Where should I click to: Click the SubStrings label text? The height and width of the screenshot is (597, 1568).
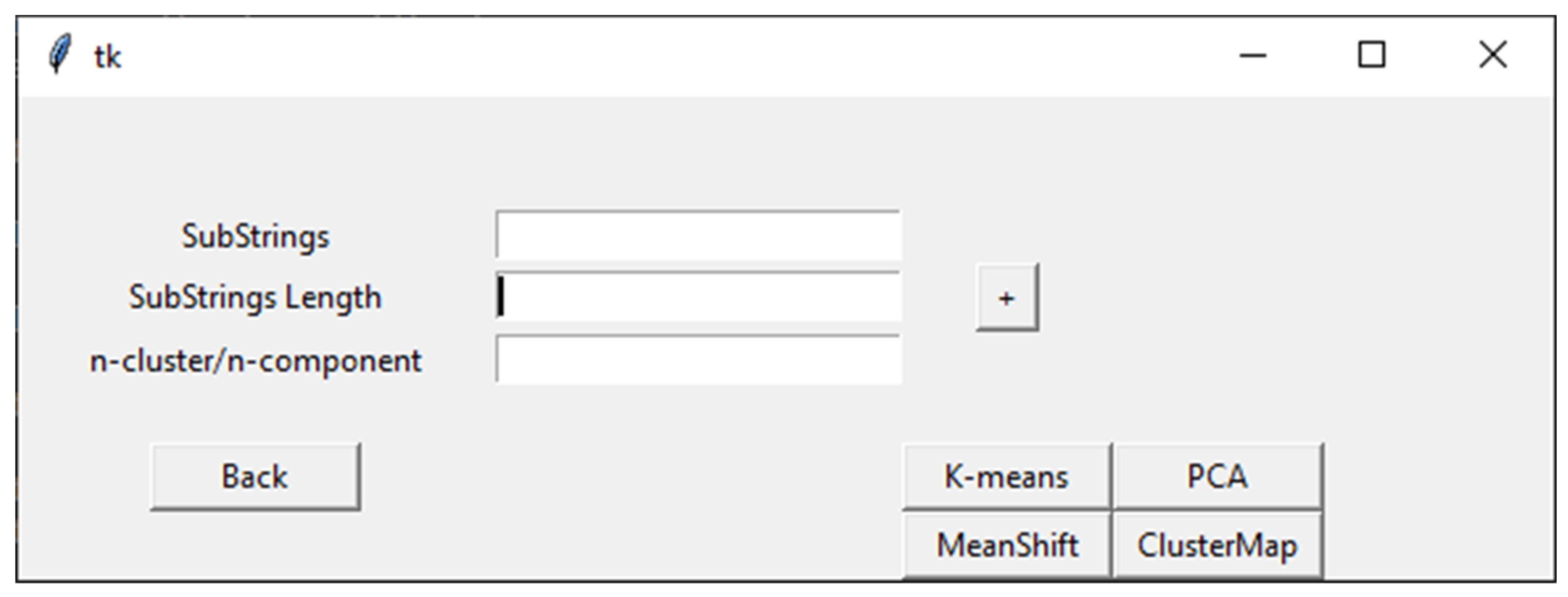click(255, 236)
